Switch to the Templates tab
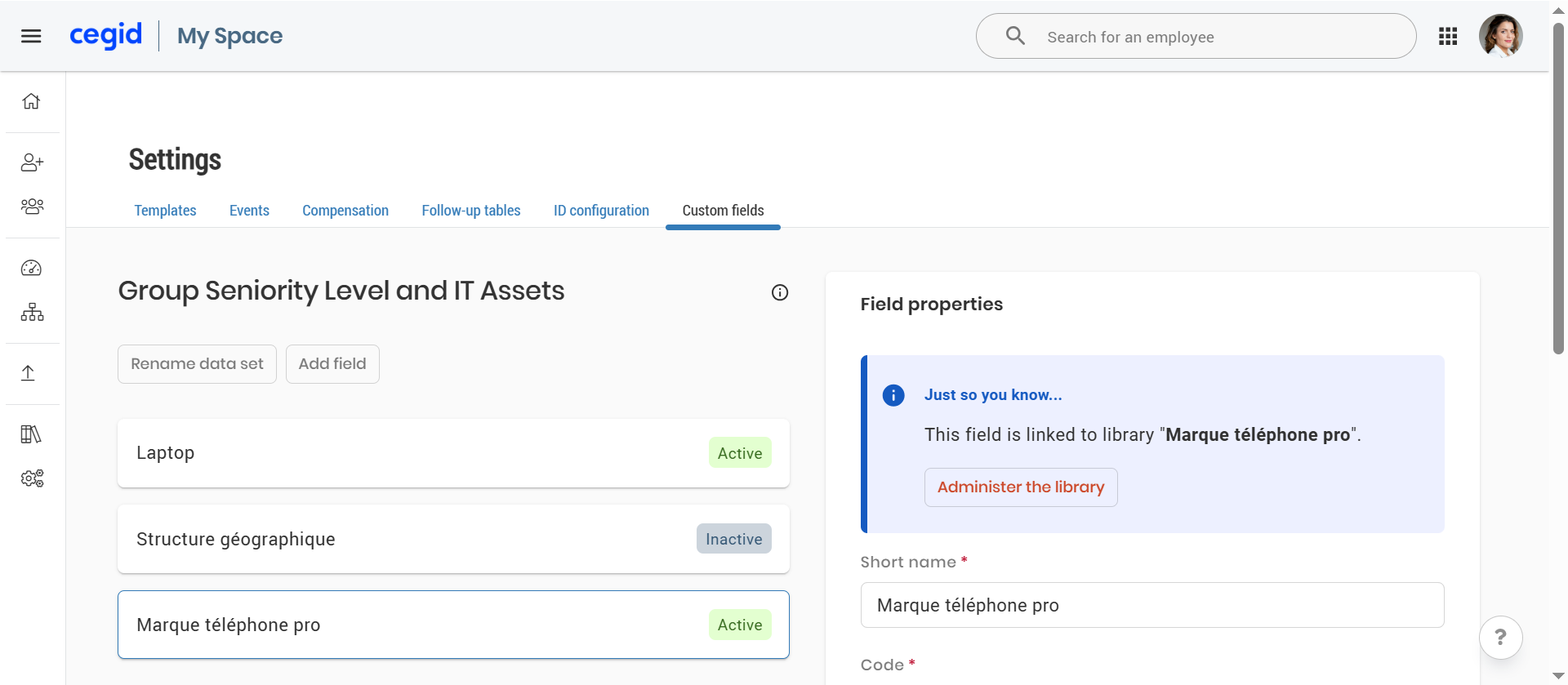 (165, 211)
